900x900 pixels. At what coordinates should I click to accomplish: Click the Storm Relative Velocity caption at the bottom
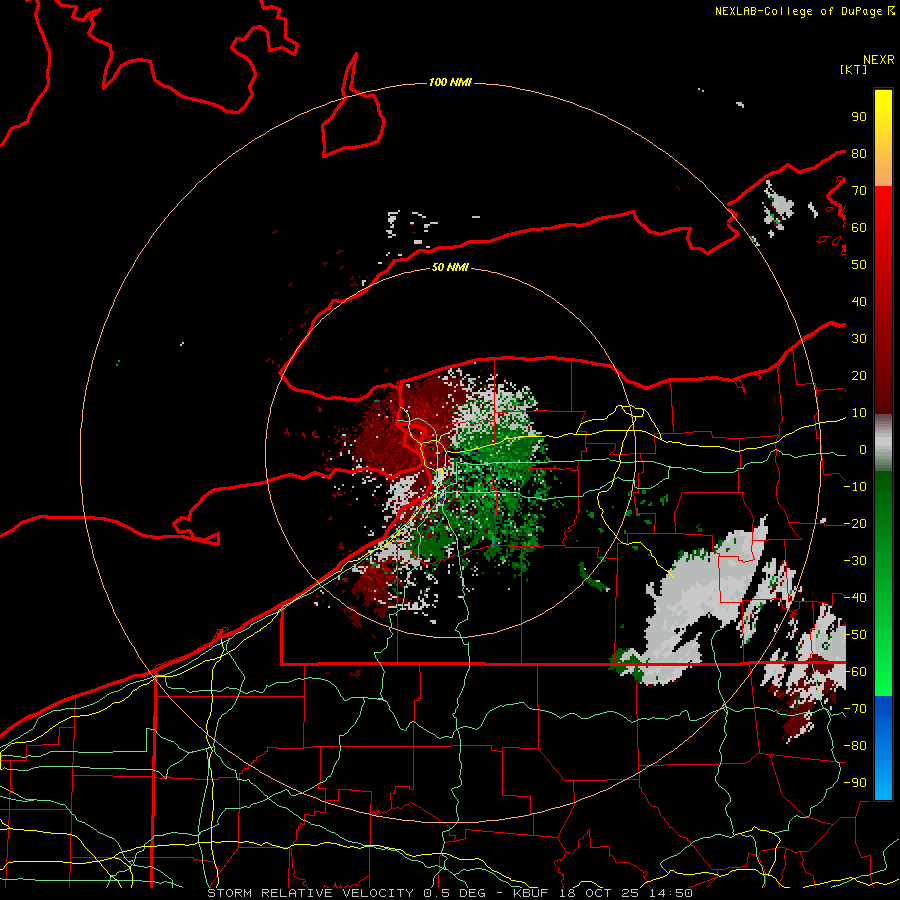point(450,893)
